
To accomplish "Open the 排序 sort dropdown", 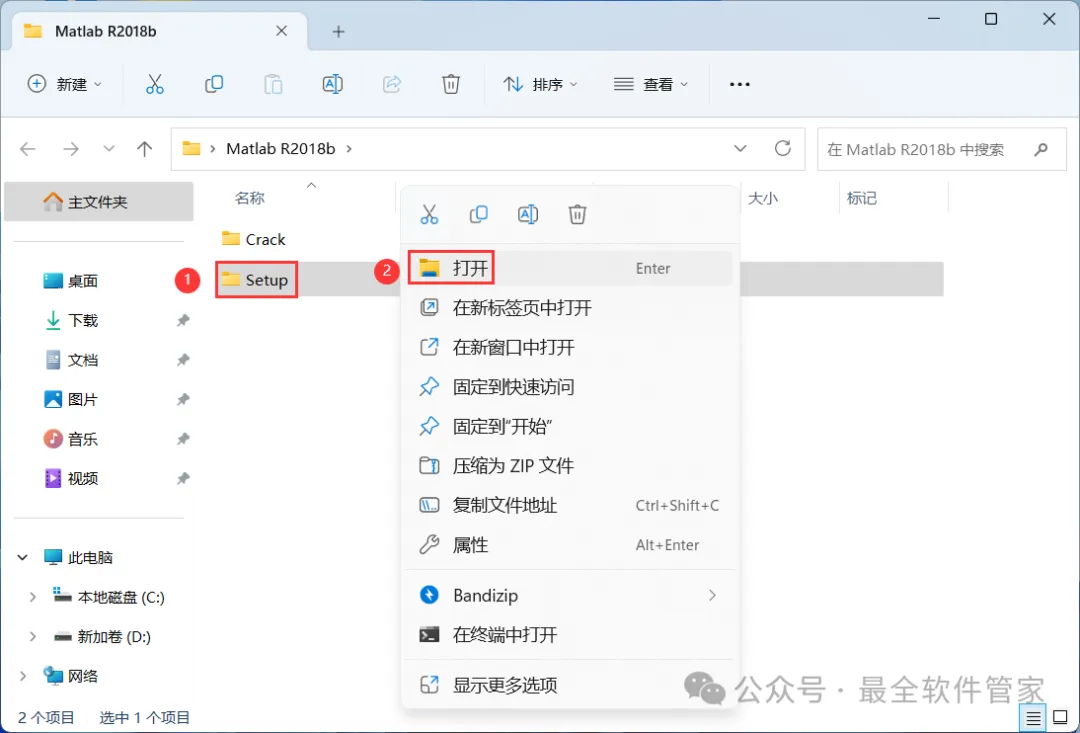I will click(541, 84).
